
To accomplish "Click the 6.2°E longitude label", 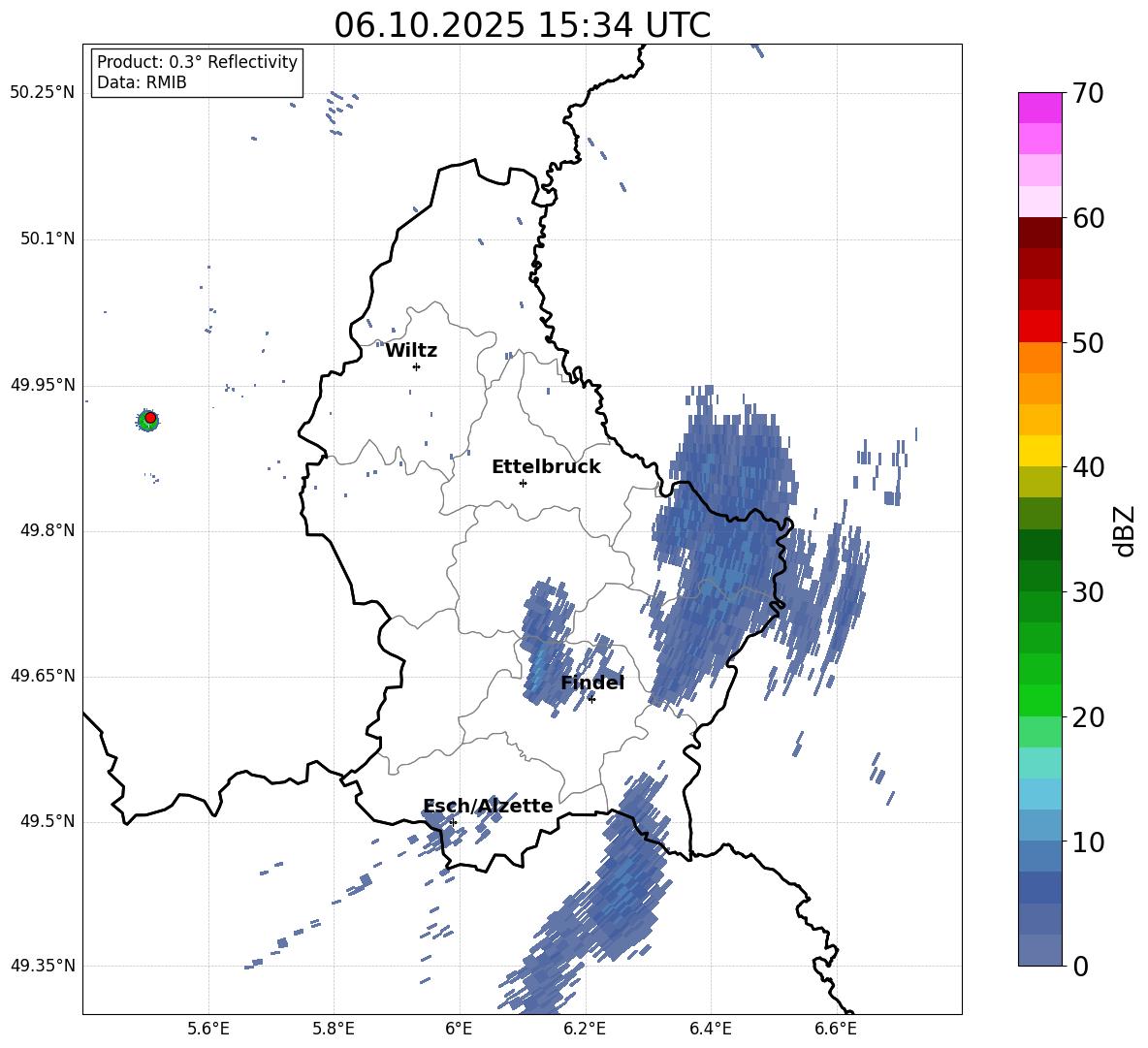I will [585, 1029].
